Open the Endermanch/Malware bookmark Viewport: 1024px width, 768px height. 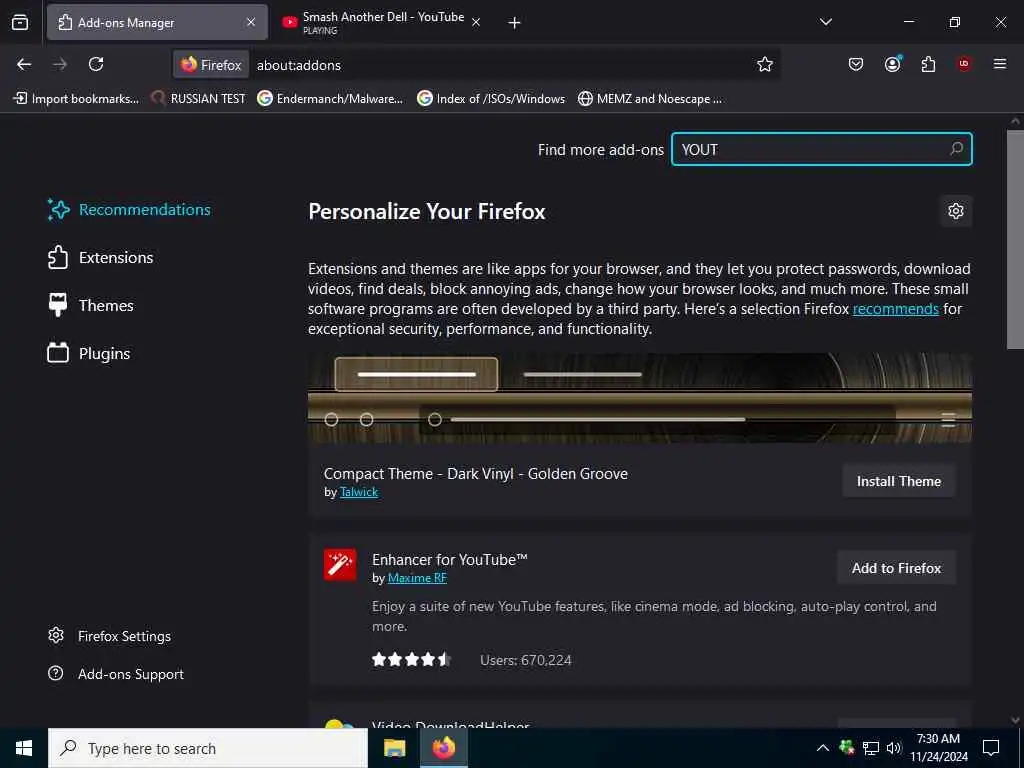[x=330, y=99]
